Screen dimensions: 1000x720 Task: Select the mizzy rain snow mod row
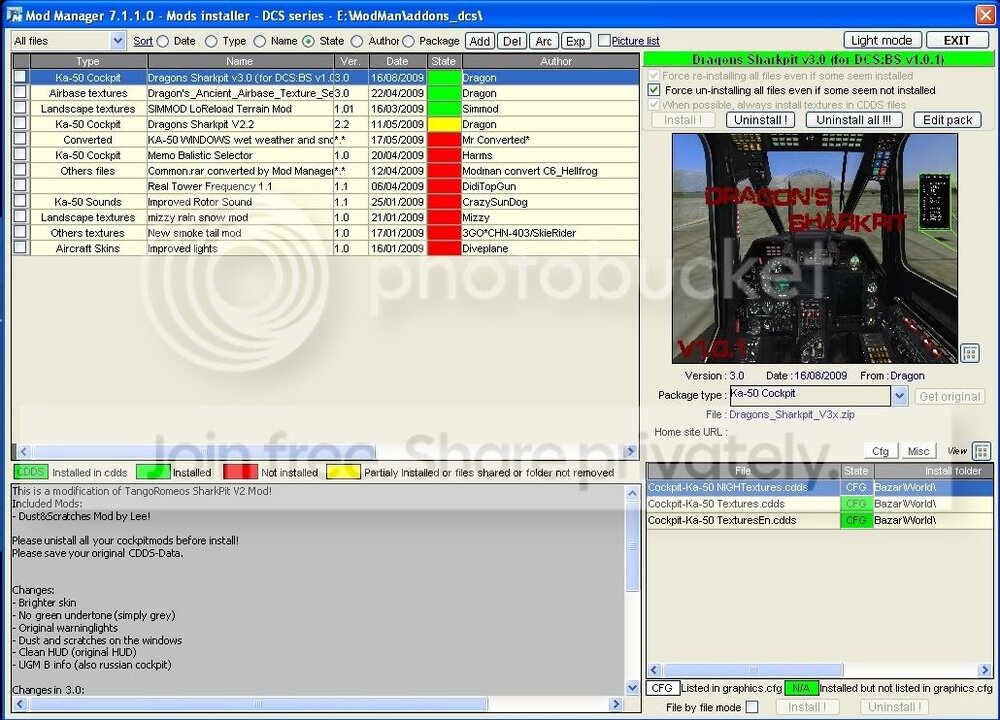click(x=326, y=217)
